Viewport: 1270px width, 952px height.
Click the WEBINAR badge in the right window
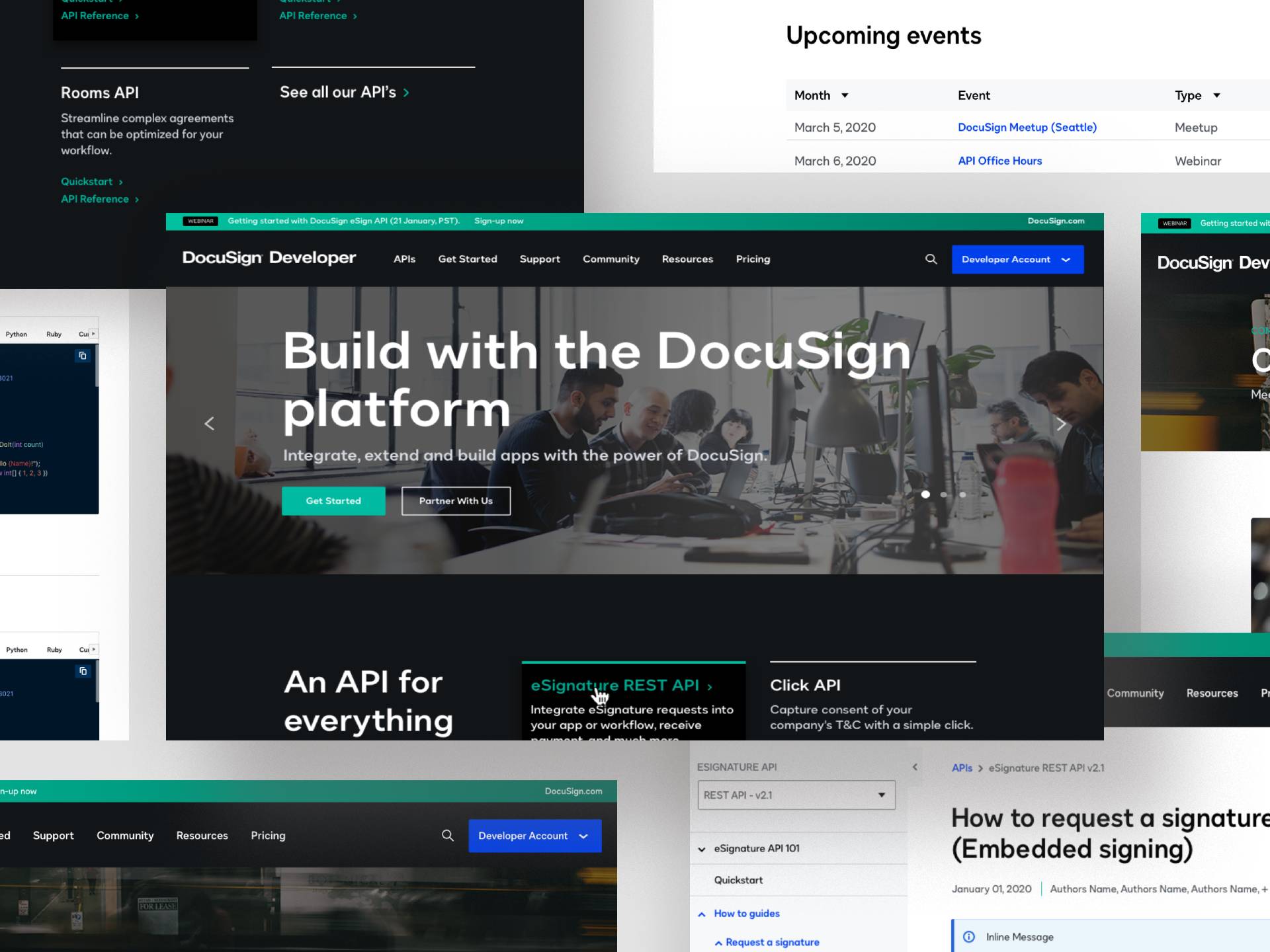[x=1175, y=223]
